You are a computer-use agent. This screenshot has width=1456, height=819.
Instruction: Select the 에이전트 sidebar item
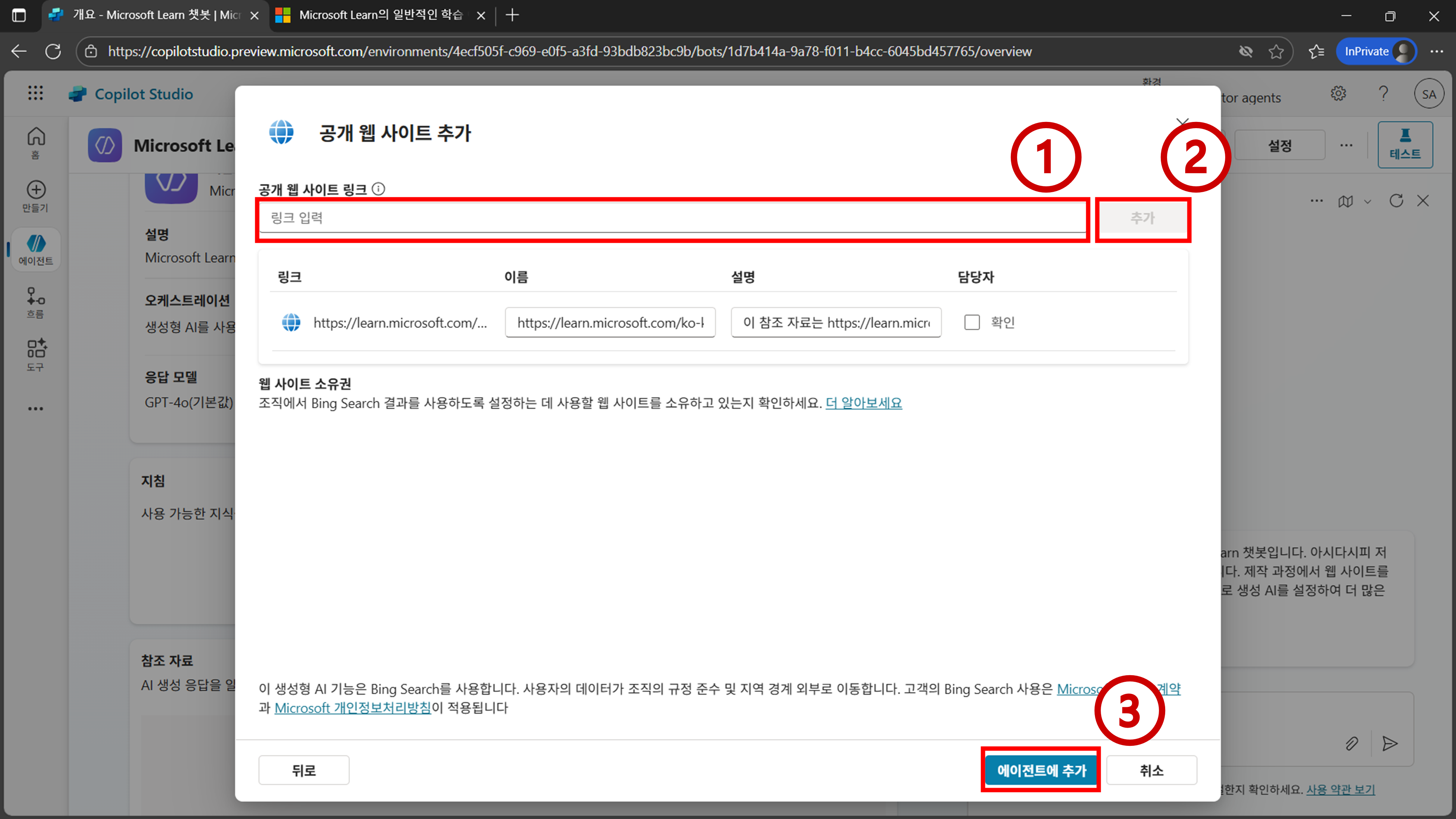[x=36, y=249]
